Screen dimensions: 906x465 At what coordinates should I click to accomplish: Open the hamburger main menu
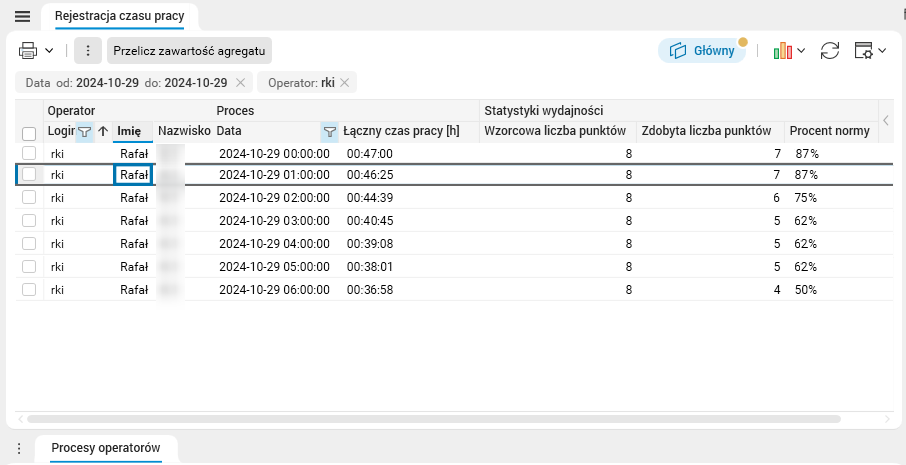23,16
